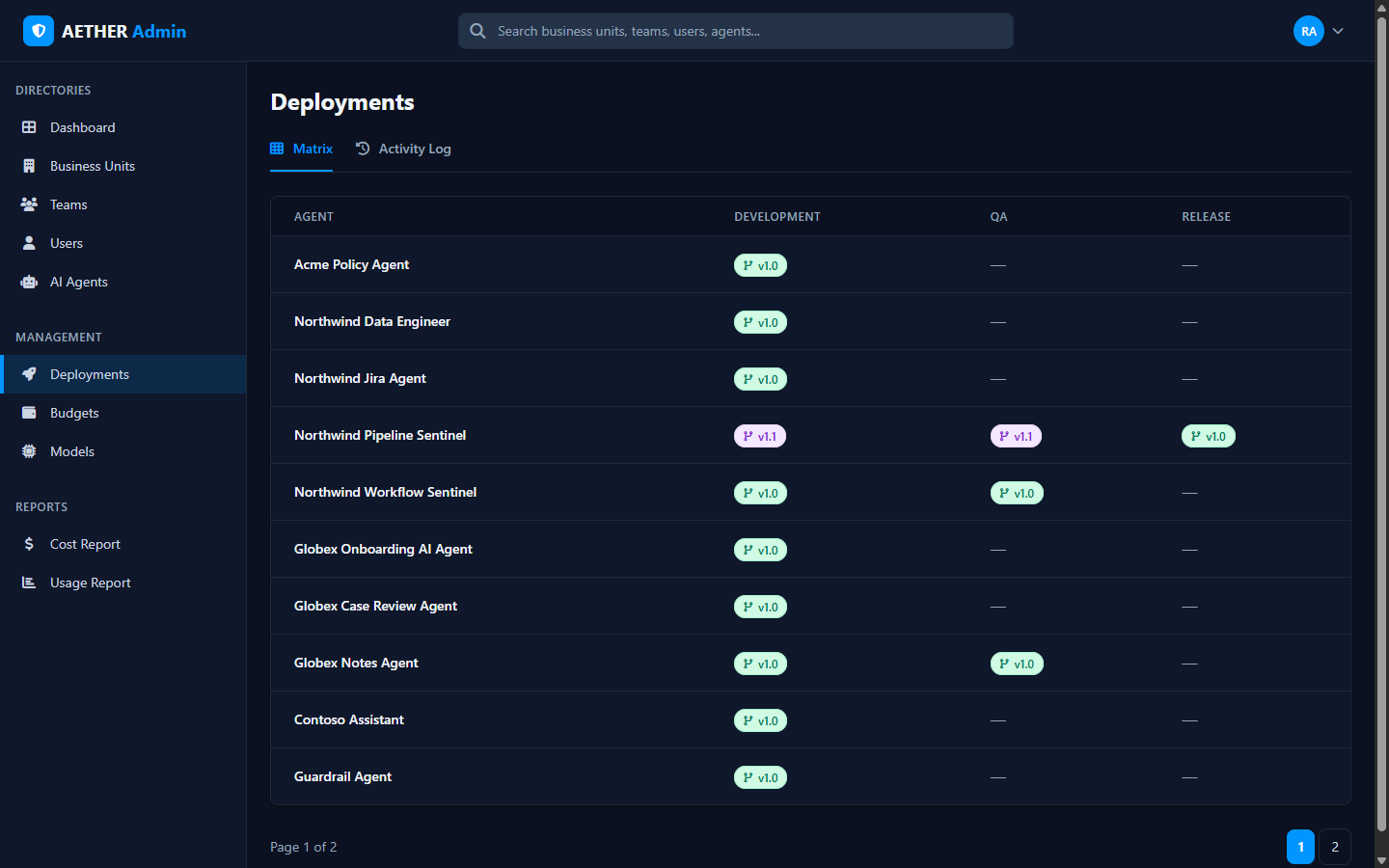Screen dimensions: 1389x868
Task: Click Northwind Jira Agent development v1.0 badge
Action: click(x=760, y=379)
